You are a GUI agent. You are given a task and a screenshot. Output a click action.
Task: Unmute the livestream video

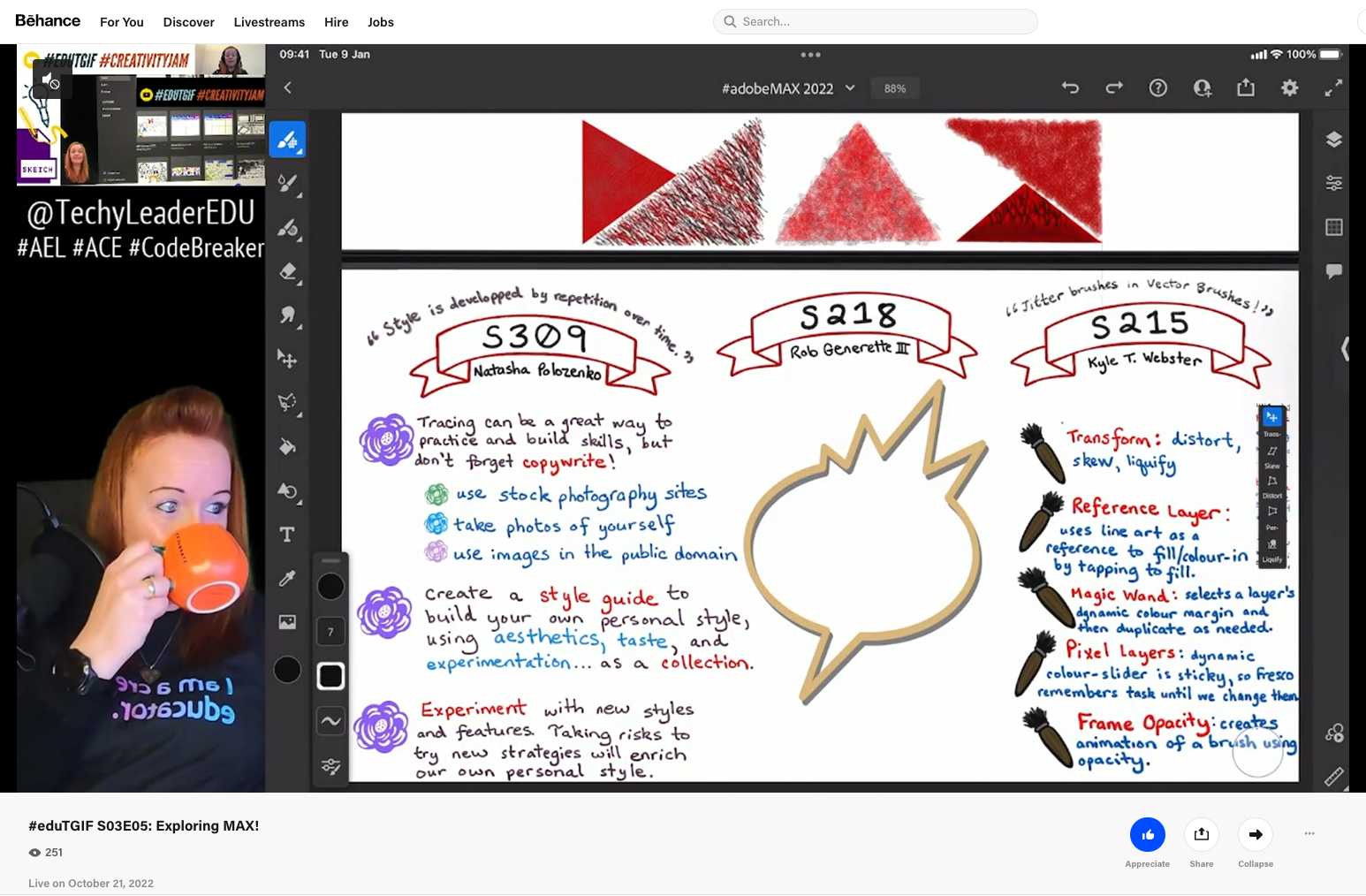point(50,81)
